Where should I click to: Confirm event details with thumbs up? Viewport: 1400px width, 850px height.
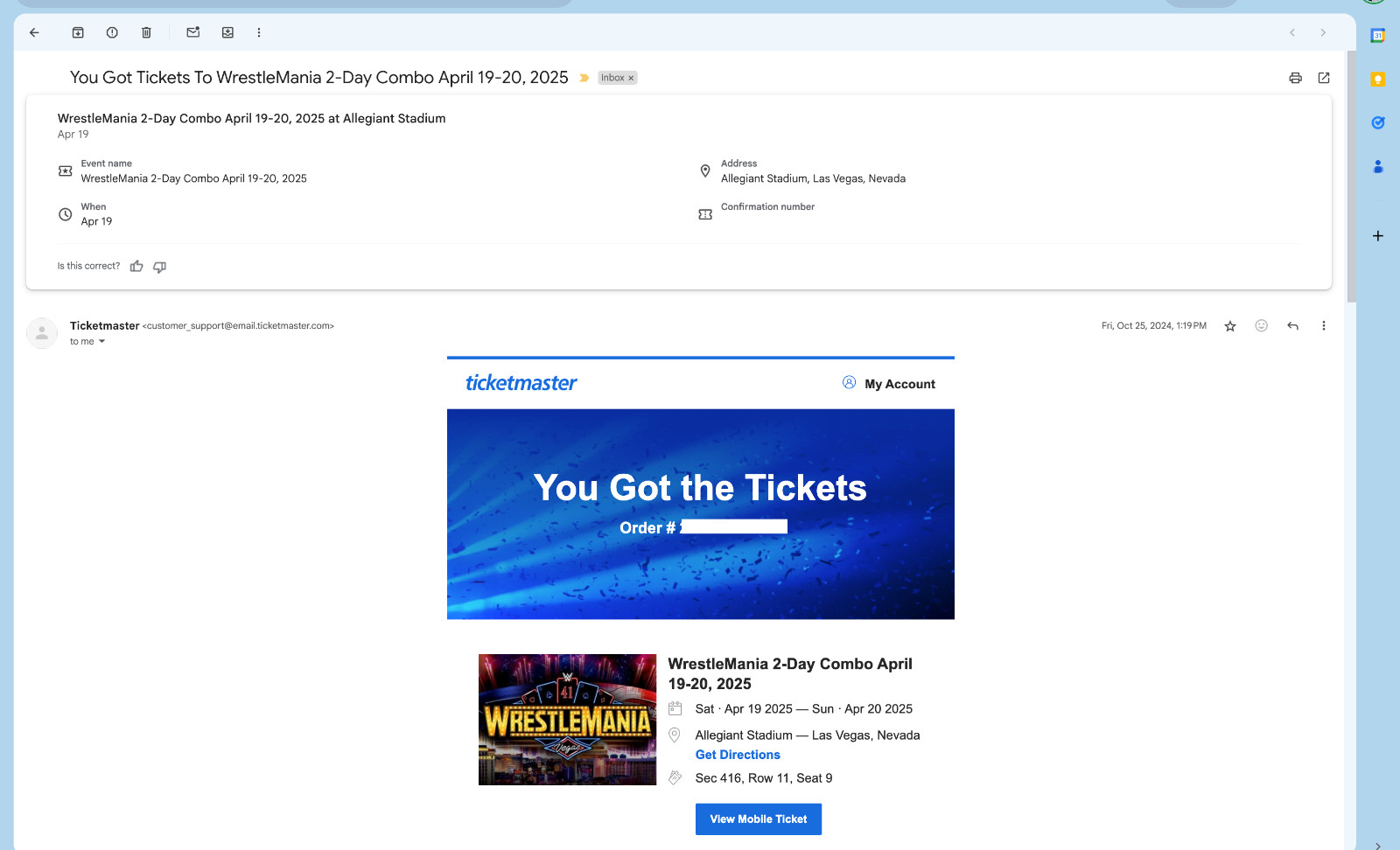pos(136,266)
